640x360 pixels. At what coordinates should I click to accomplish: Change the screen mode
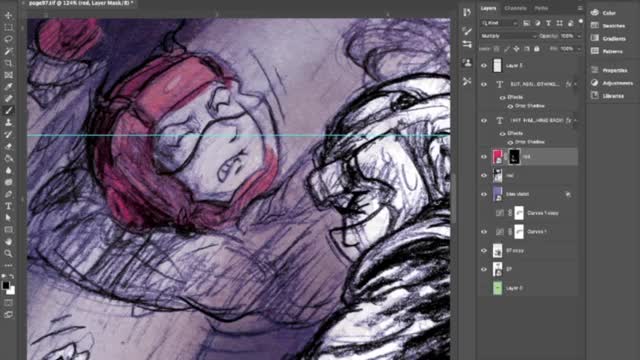click(8, 314)
